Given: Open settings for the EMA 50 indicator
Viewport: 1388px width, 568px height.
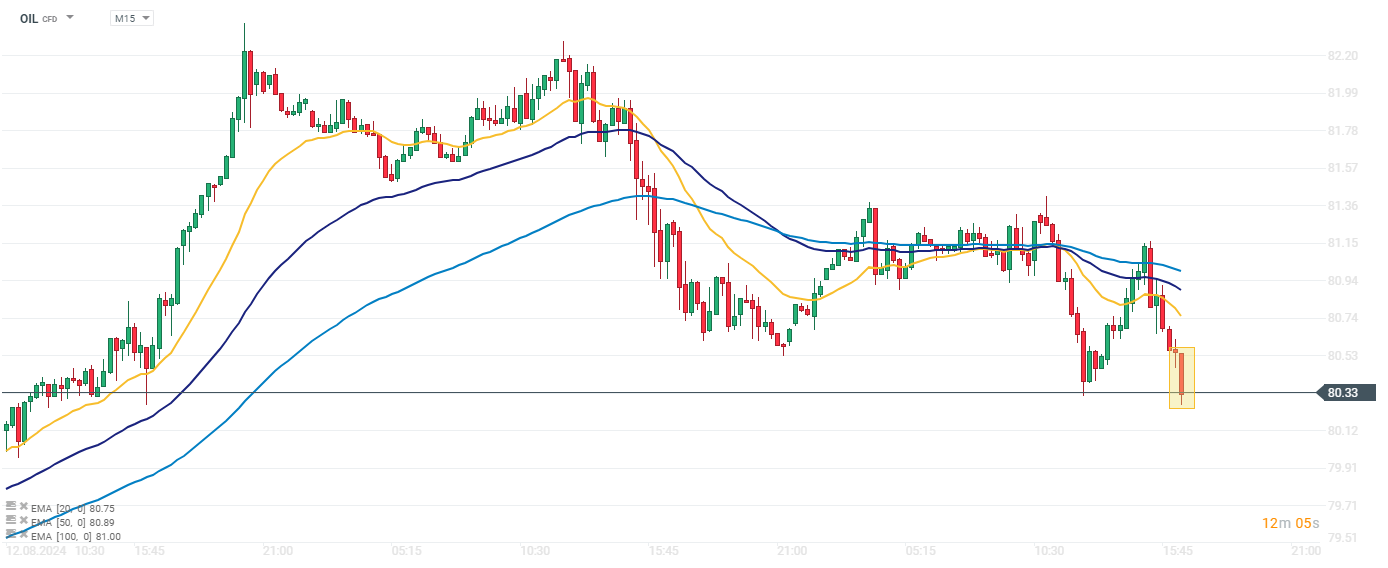Looking at the screenshot, I should 11,522.
